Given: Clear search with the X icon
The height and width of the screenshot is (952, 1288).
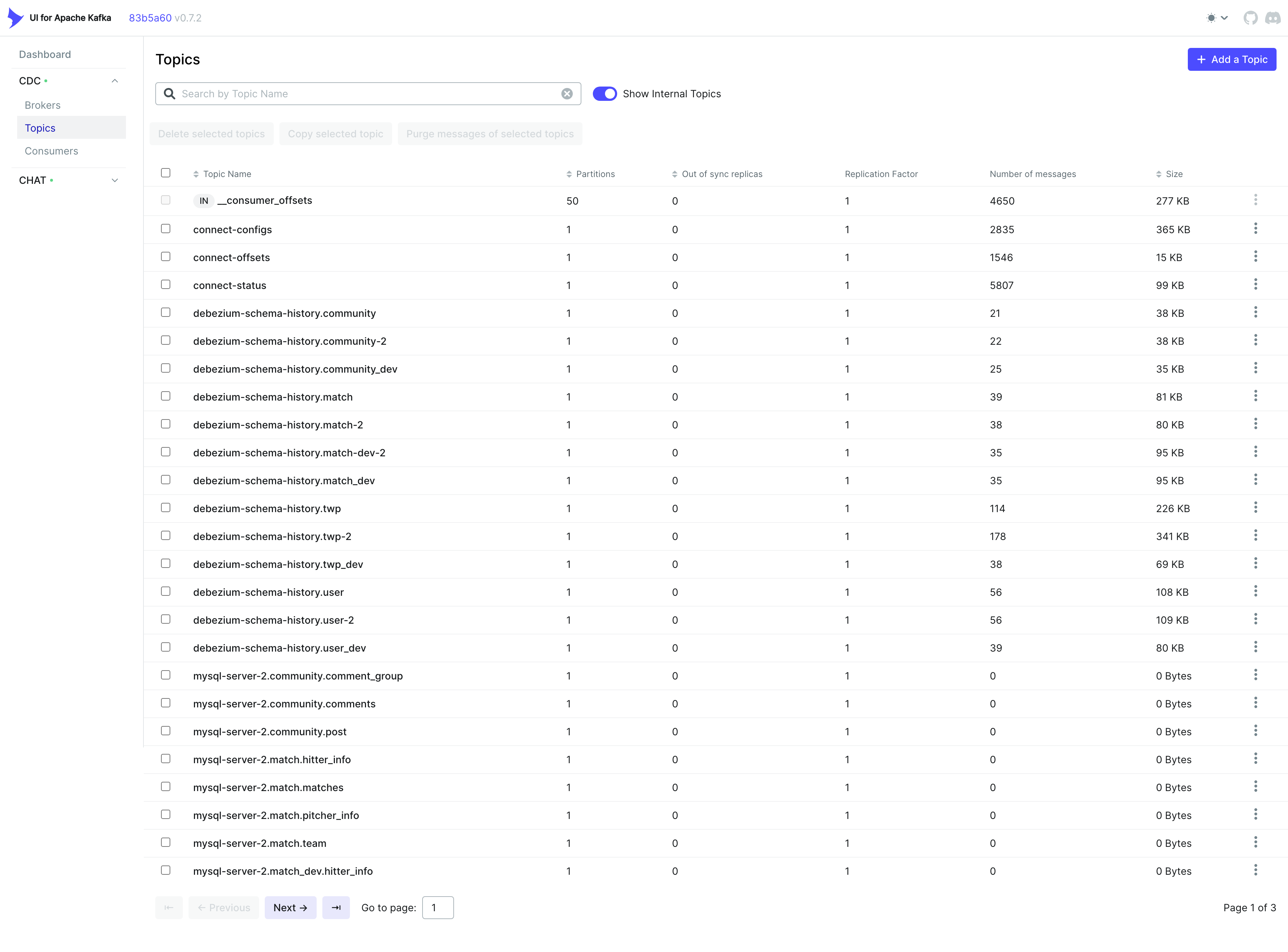Looking at the screenshot, I should 567,94.
